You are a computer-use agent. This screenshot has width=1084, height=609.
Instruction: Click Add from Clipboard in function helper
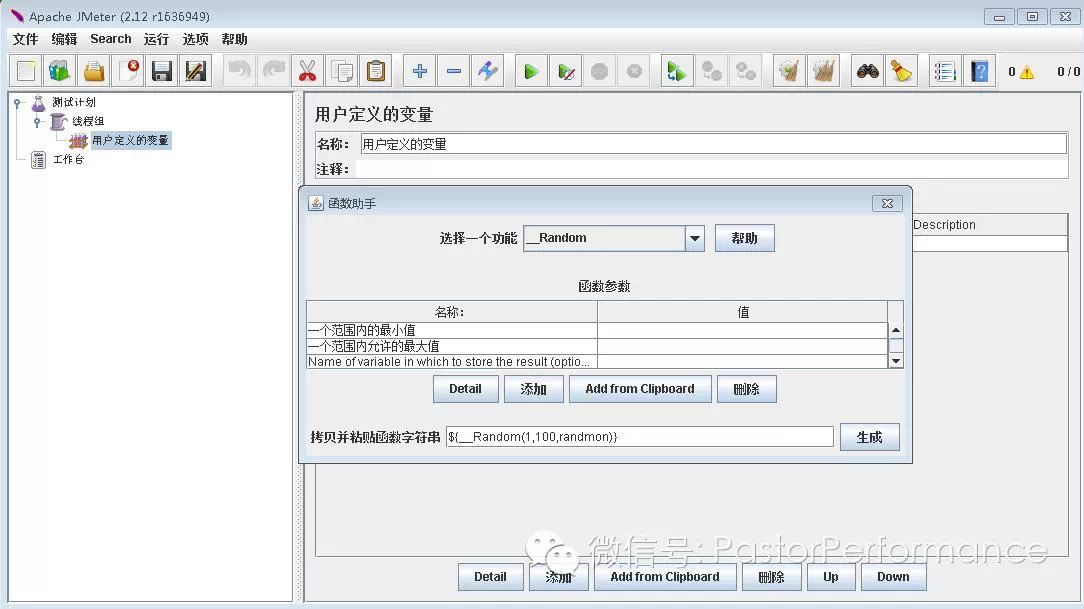click(x=640, y=389)
